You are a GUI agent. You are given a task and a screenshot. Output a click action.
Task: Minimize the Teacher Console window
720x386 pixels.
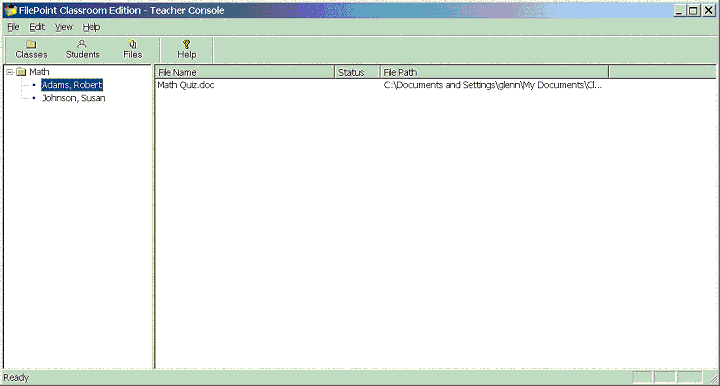point(680,11)
